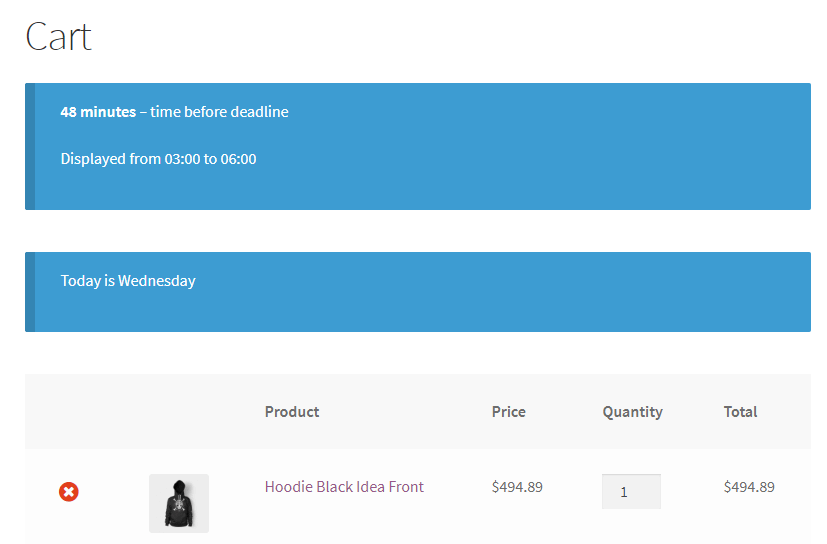827x544 pixels.
Task: Click dark left border of deadline notice
Action: [x=30, y=146]
